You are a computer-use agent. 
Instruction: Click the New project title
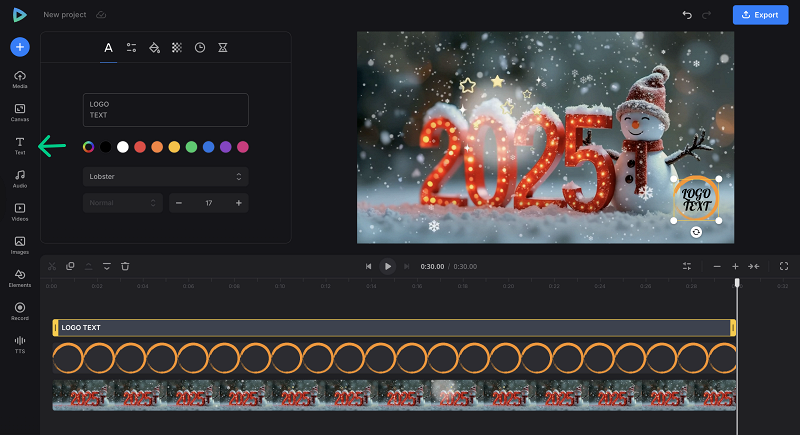point(65,15)
